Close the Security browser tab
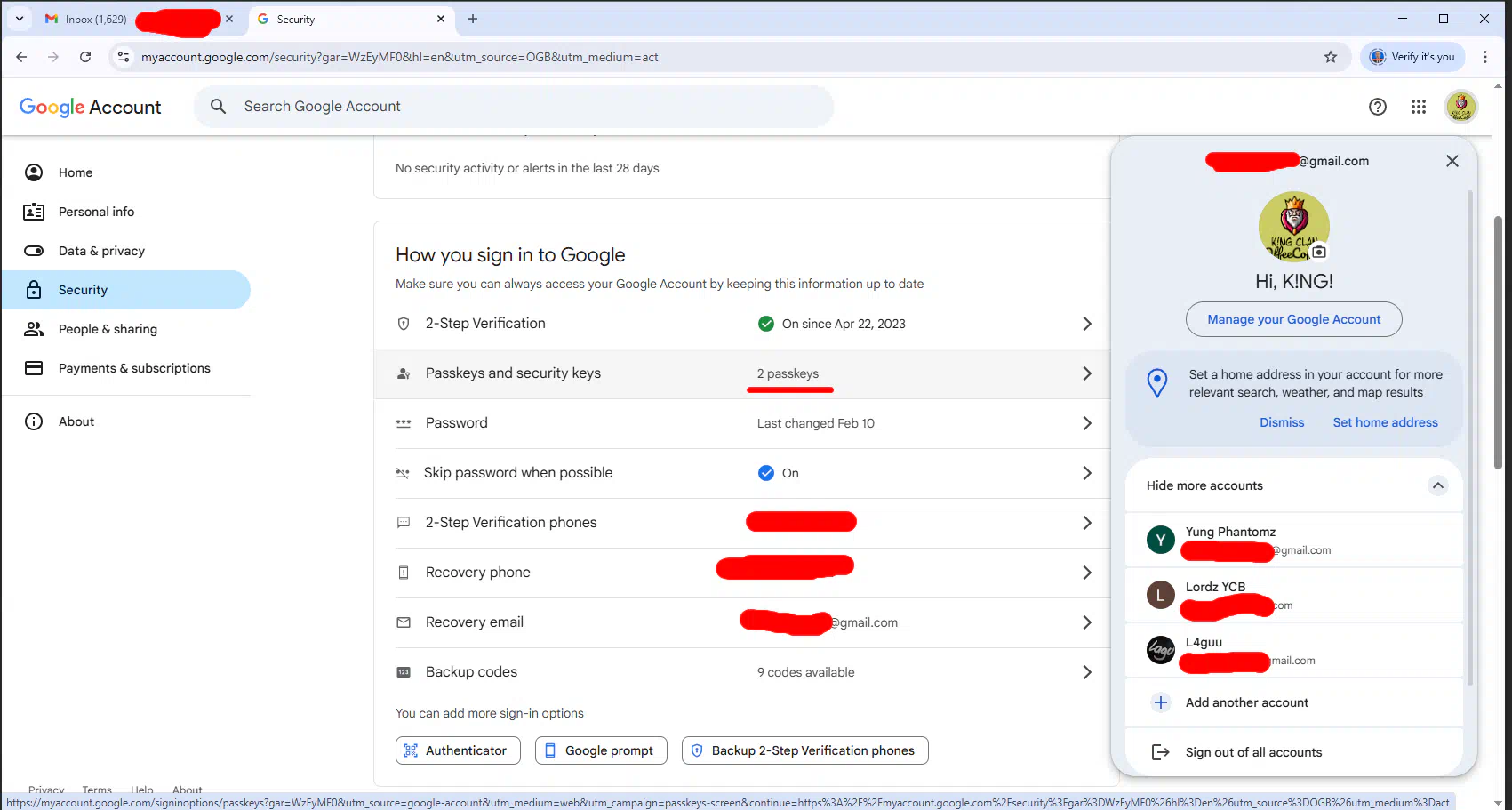Screen dimensions: 1512x810 [x=441, y=19]
